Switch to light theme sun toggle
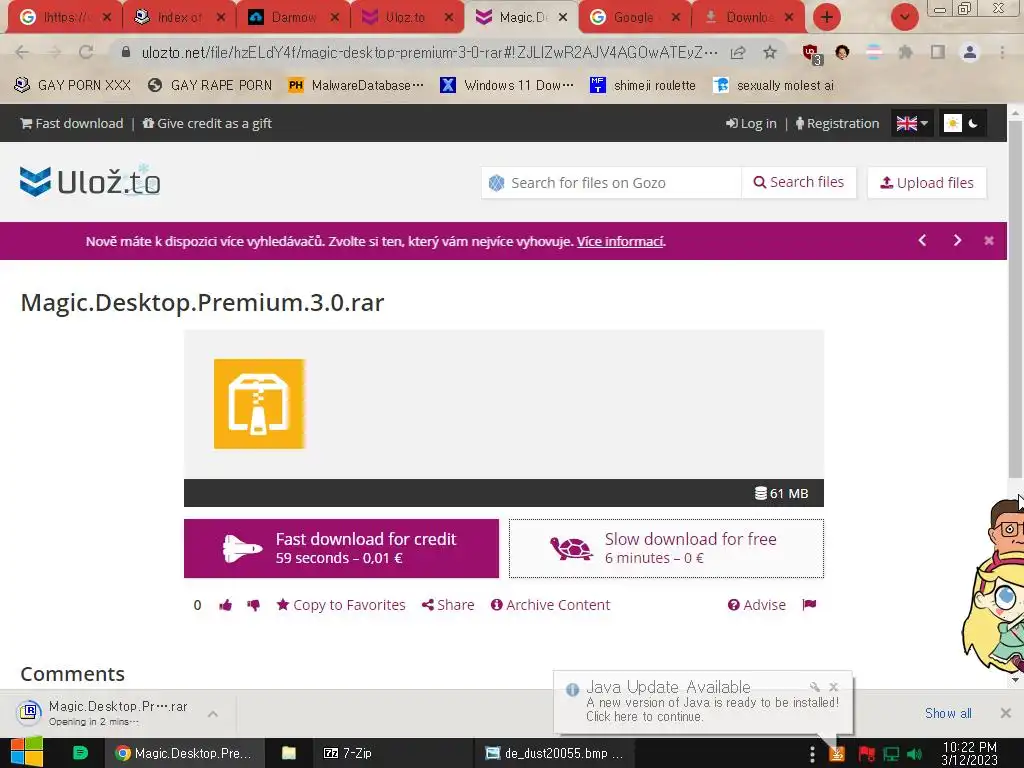The width and height of the screenshot is (1024, 768). 953,123
